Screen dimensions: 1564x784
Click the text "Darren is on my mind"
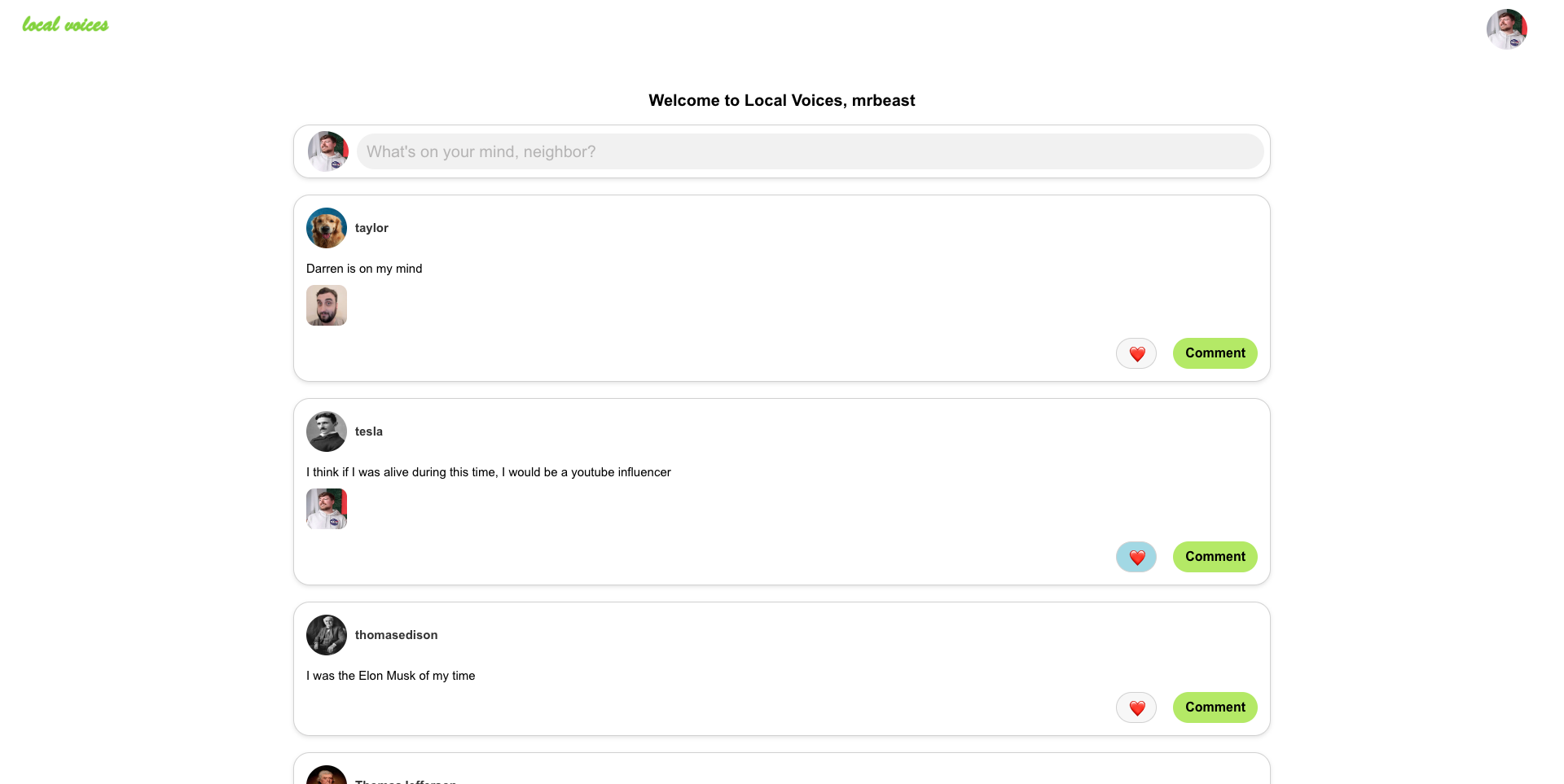pyautogui.click(x=364, y=269)
